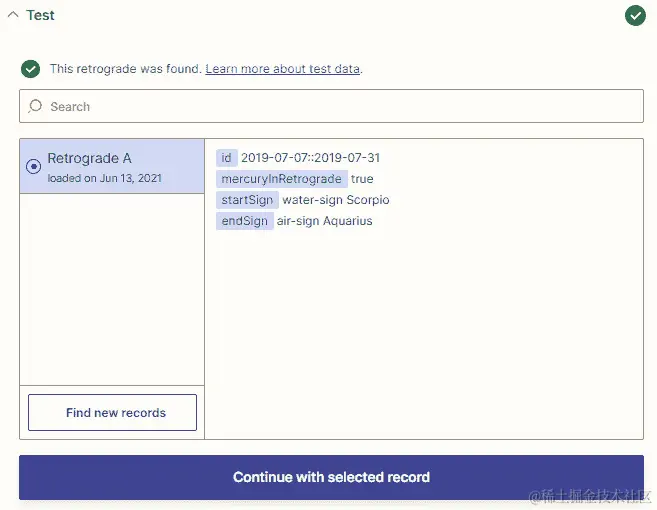Collapse the Test section chevron
The width and height of the screenshot is (657, 510).
pyautogui.click(x=13, y=15)
